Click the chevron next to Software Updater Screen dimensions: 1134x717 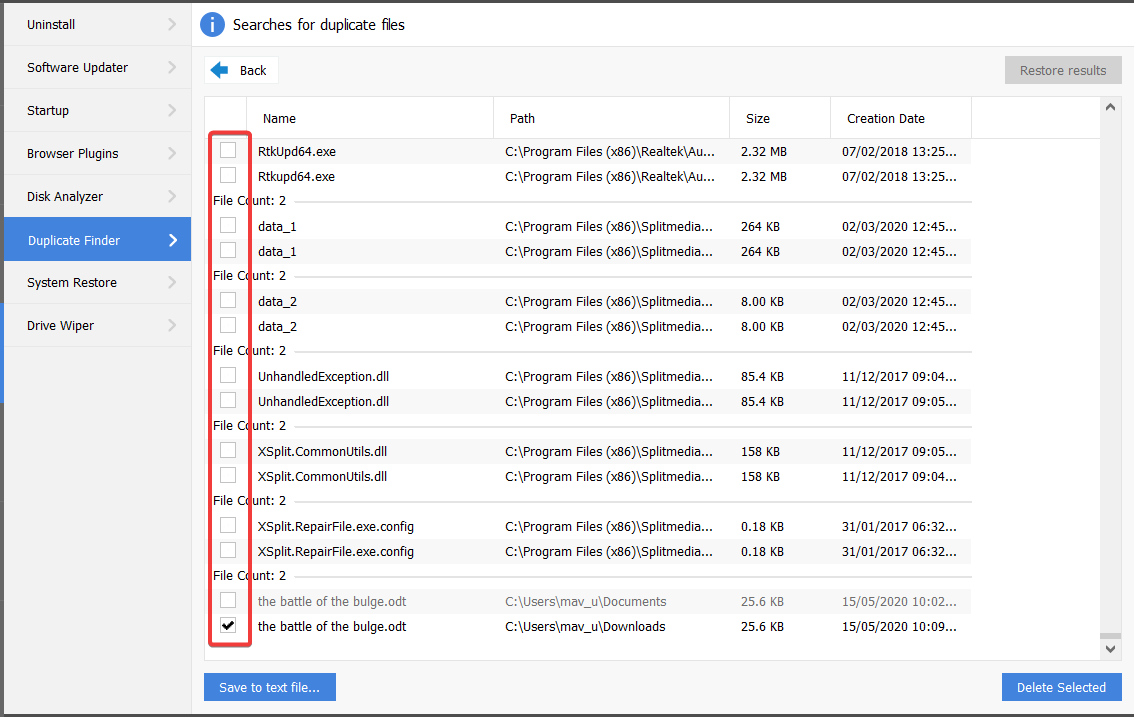[x=172, y=67]
